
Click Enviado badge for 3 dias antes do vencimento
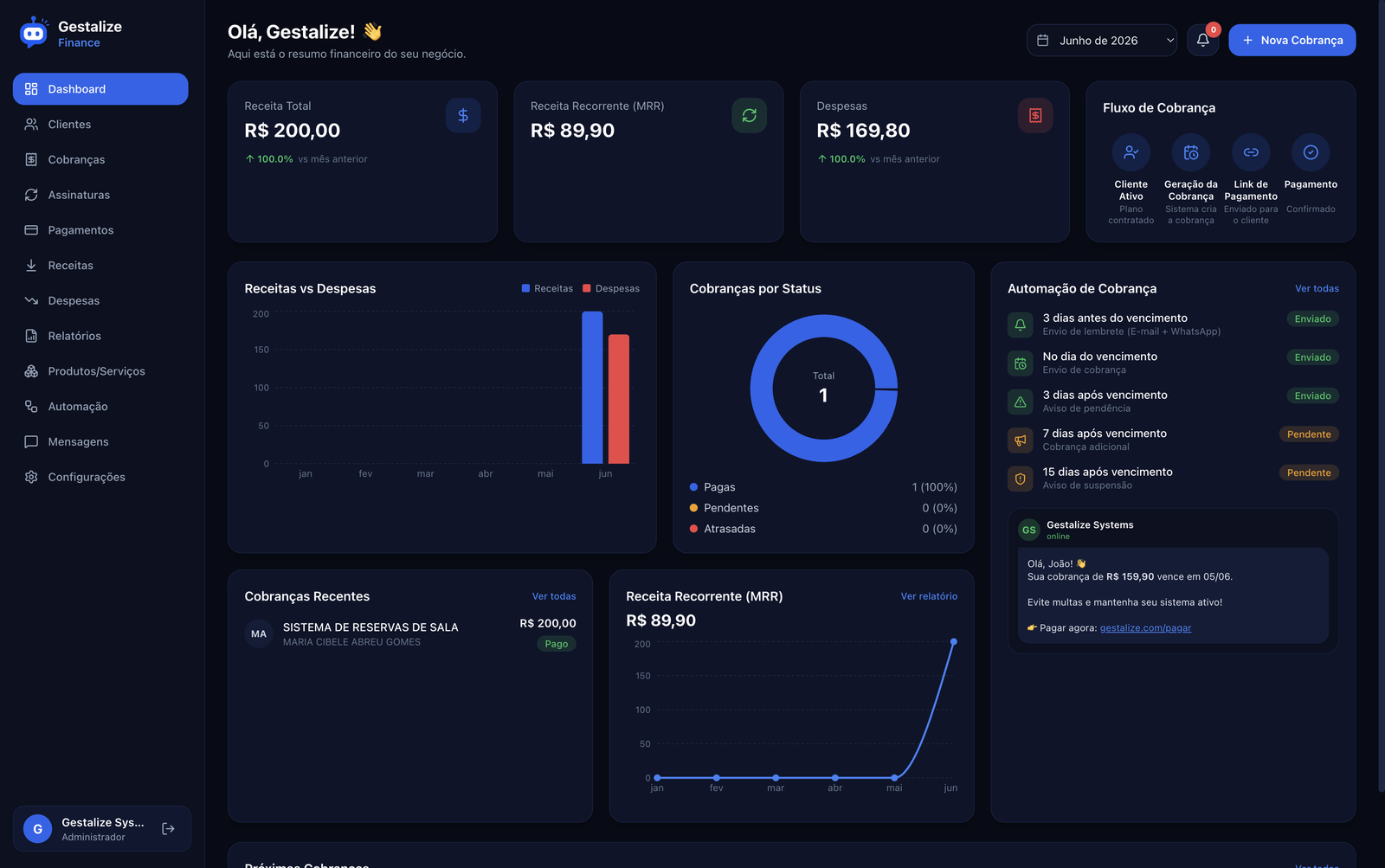1312,319
